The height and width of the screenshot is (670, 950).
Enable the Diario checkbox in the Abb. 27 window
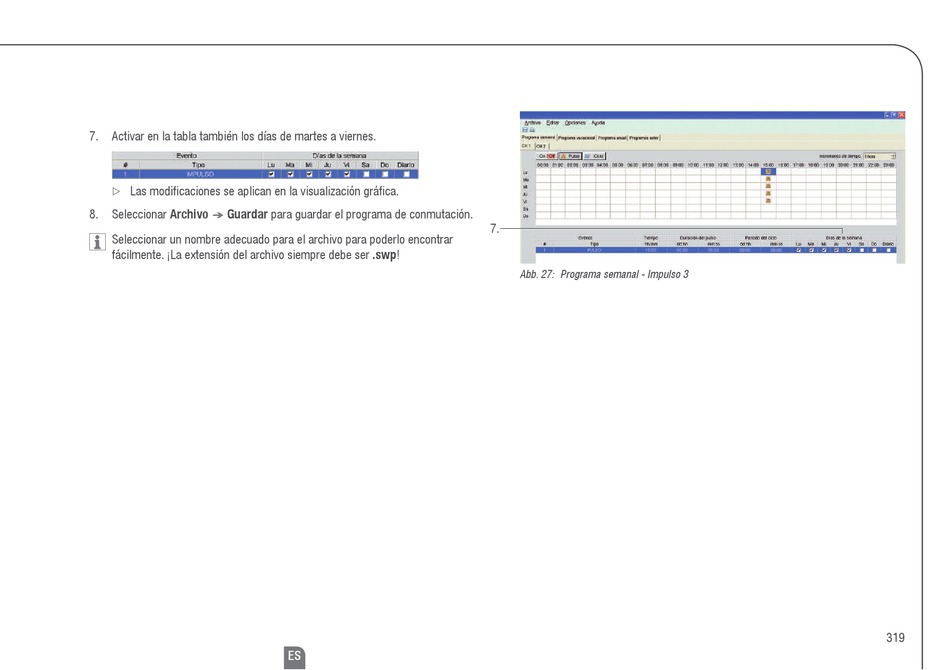coord(888,250)
